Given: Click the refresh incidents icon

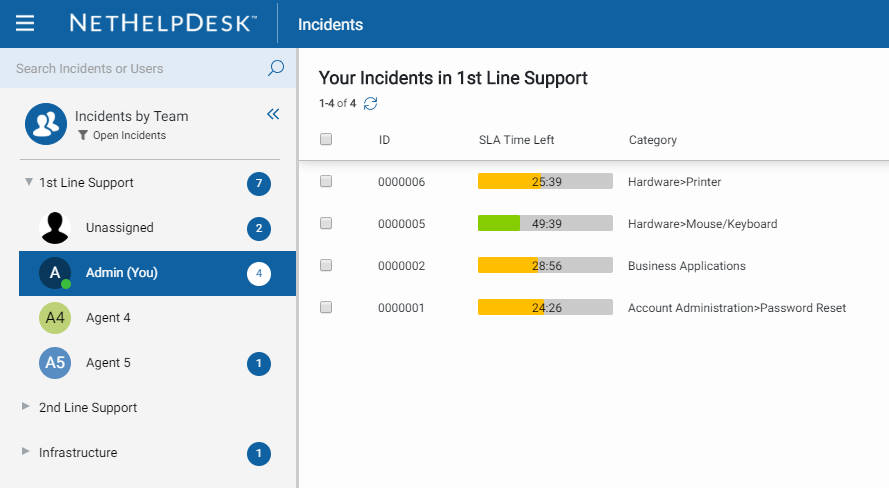Looking at the screenshot, I should (x=371, y=103).
